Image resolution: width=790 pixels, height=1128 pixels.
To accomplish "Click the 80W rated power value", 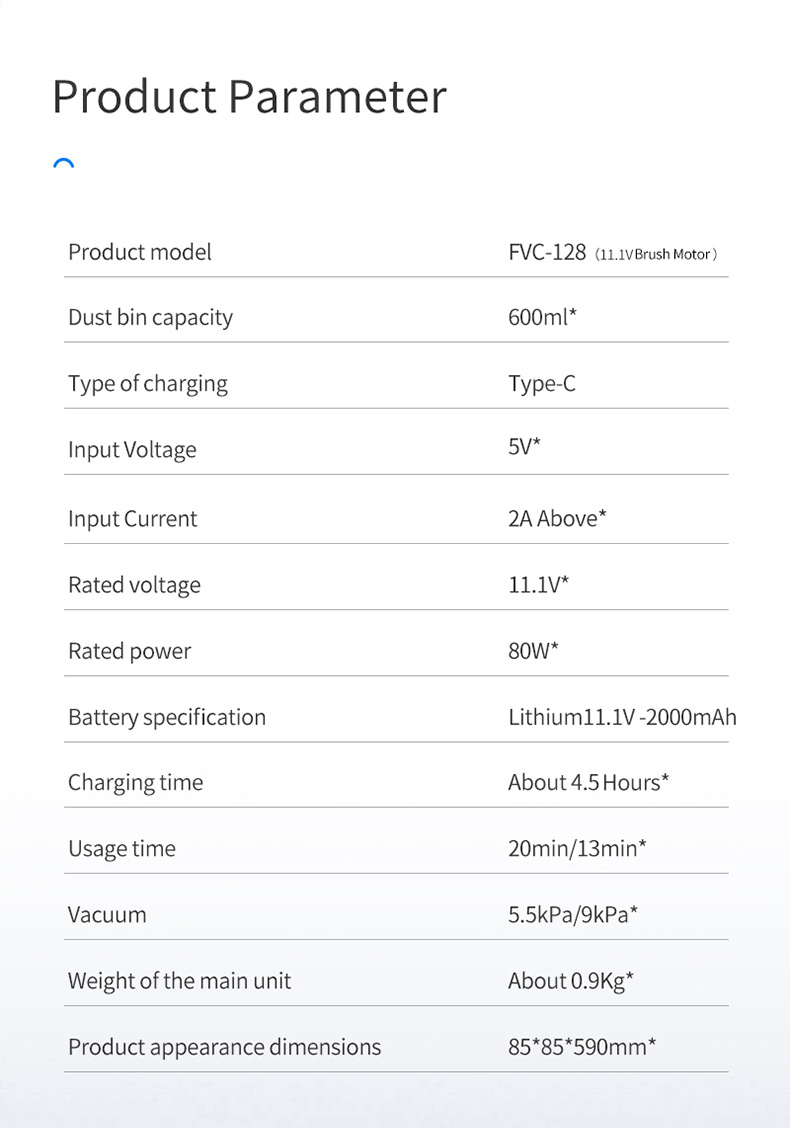I will point(533,650).
